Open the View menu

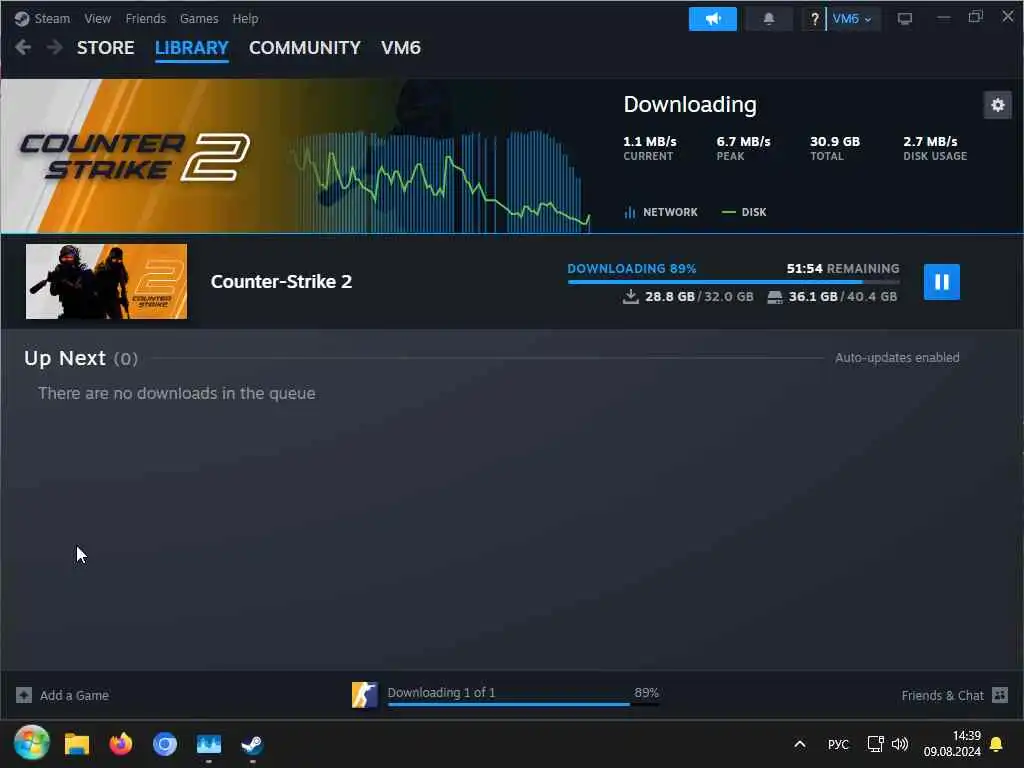tap(97, 18)
